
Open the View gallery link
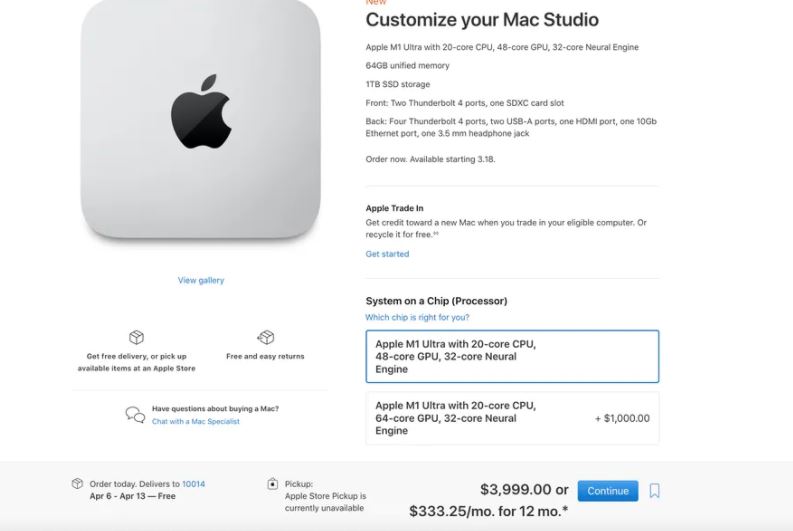(201, 280)
